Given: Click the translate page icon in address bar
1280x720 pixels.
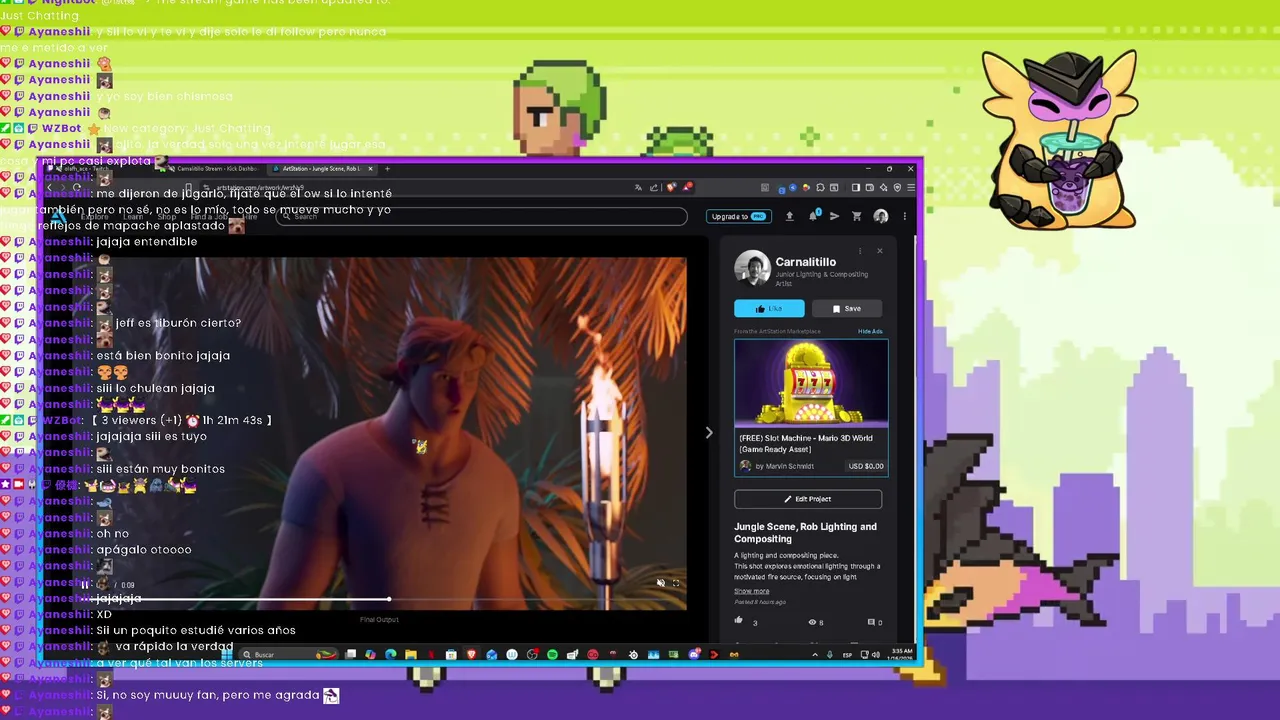Looking at the screenshot, I should [x=638, y=187].
